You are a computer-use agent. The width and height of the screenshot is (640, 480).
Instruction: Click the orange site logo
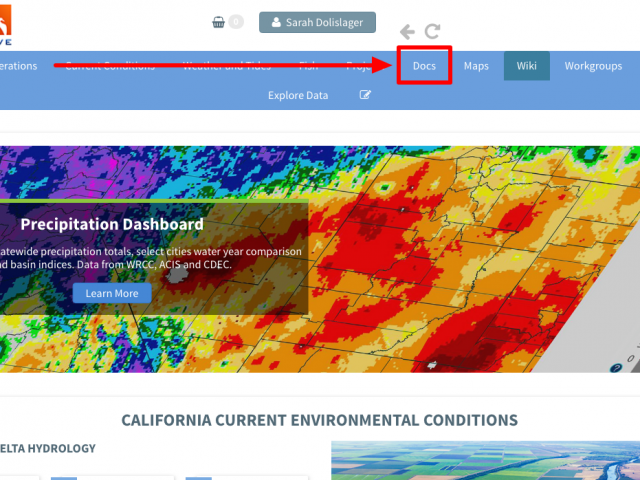coord(8,25)
